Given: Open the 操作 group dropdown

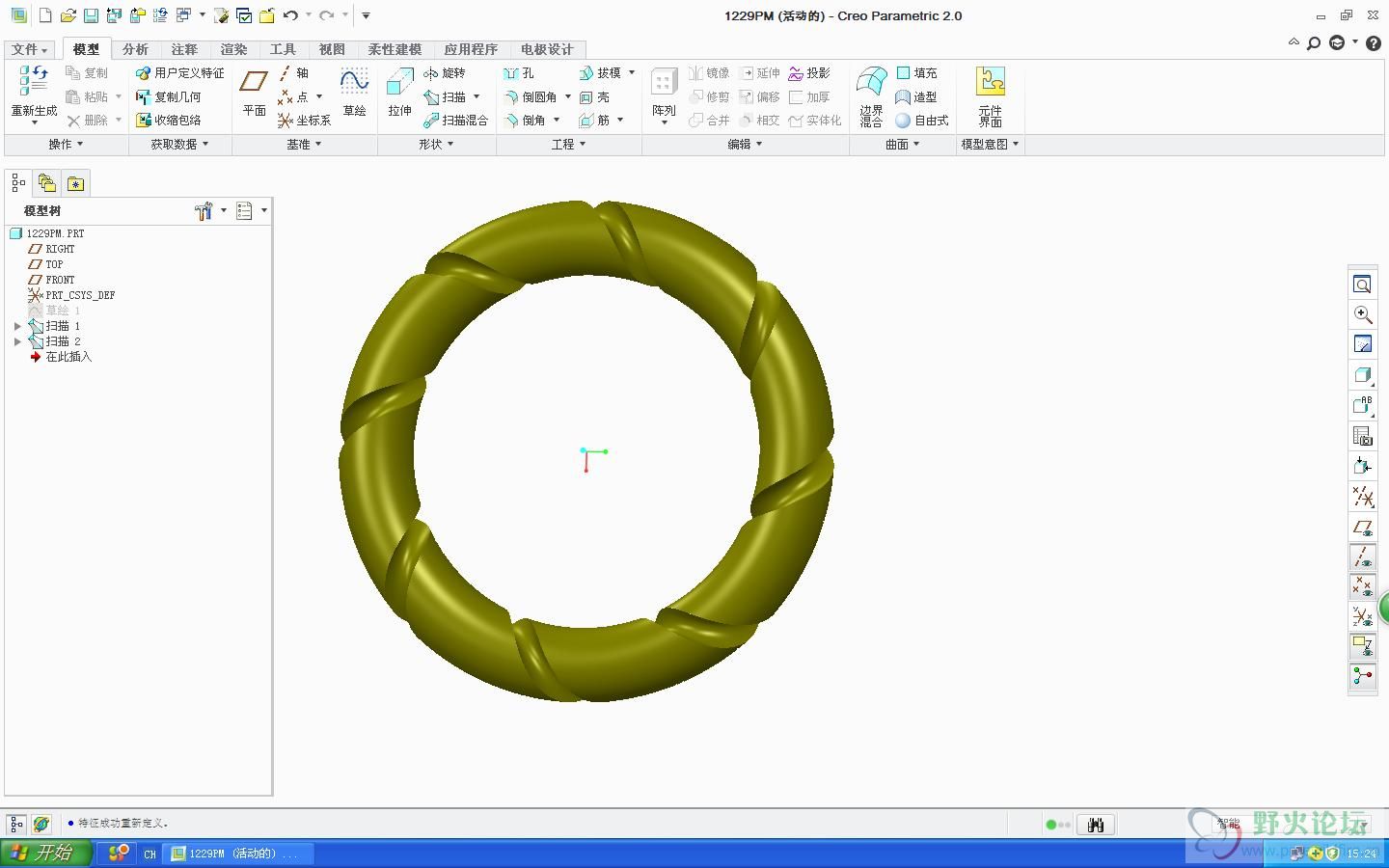Looking at the screenshot, I should pyautogui.click(x=66, y=144).
